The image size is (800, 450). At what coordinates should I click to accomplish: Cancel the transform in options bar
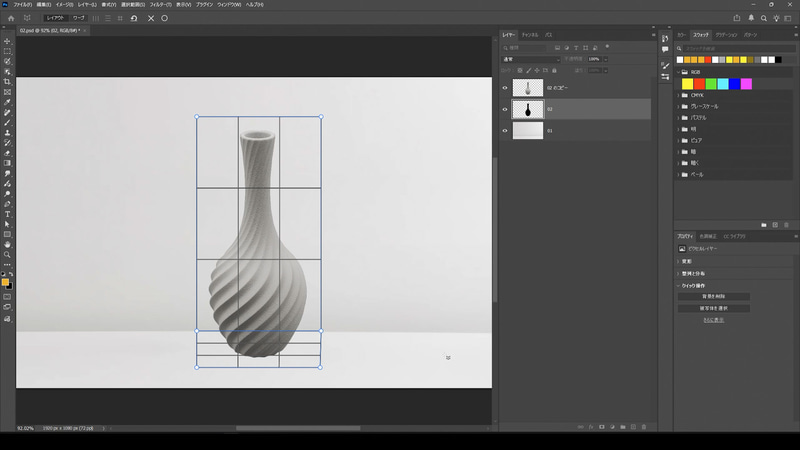151,18
